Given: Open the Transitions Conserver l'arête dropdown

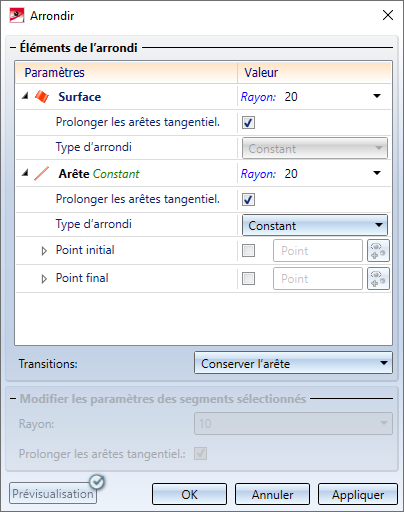Looking at the screenshot, I should pos(293,363).
